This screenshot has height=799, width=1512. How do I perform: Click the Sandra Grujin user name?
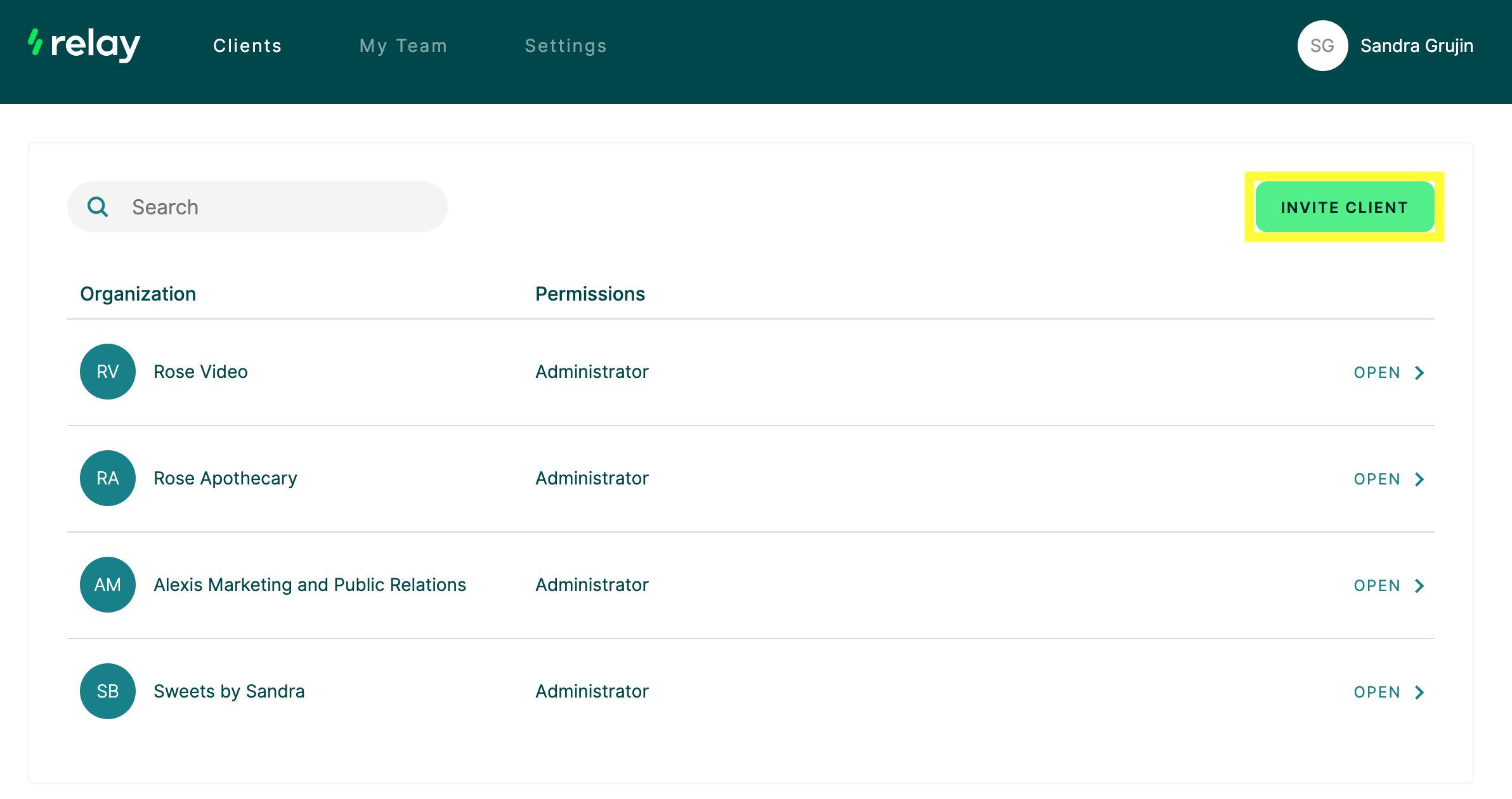click(1417, 46)
